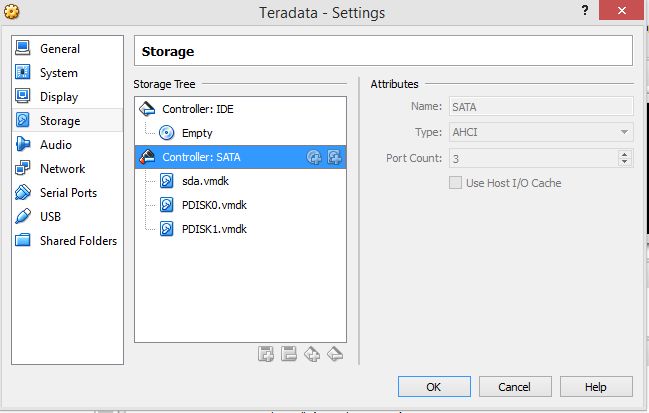Click the hard disk icon beside sda.vmdk
649x413 pixels.
(166, 181)
